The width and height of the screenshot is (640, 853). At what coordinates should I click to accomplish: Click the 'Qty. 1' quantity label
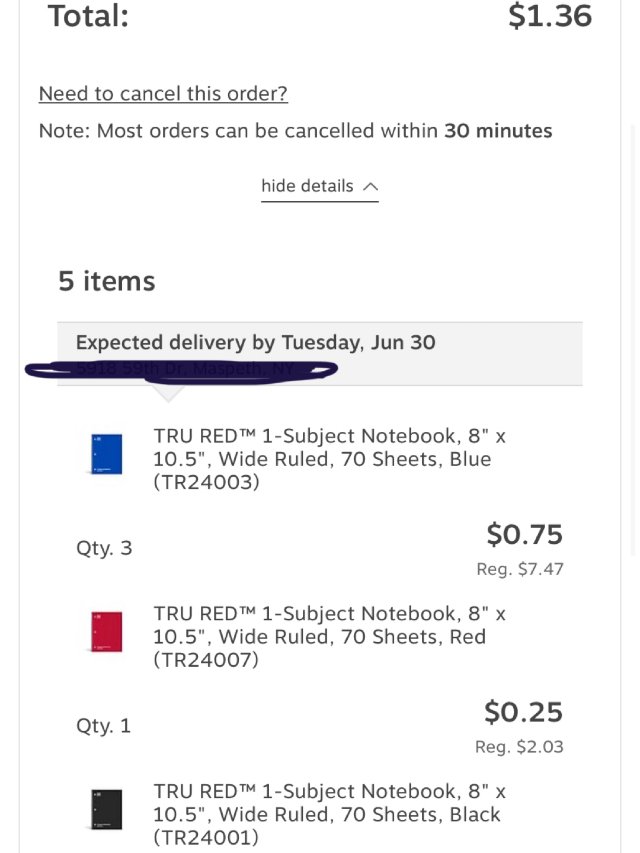coord(103,725)
